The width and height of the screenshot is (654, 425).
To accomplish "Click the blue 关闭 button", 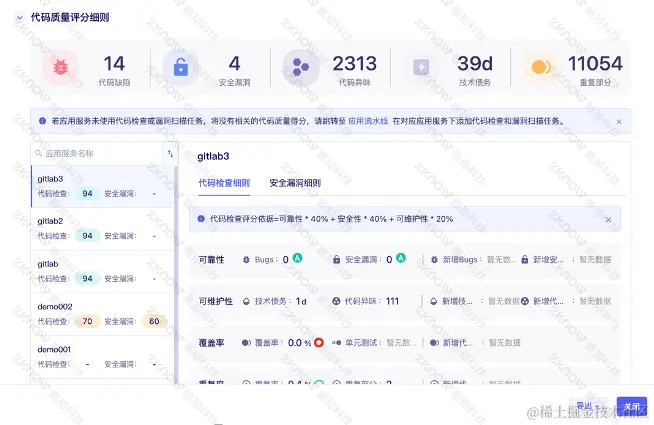I will click(631, 406).
